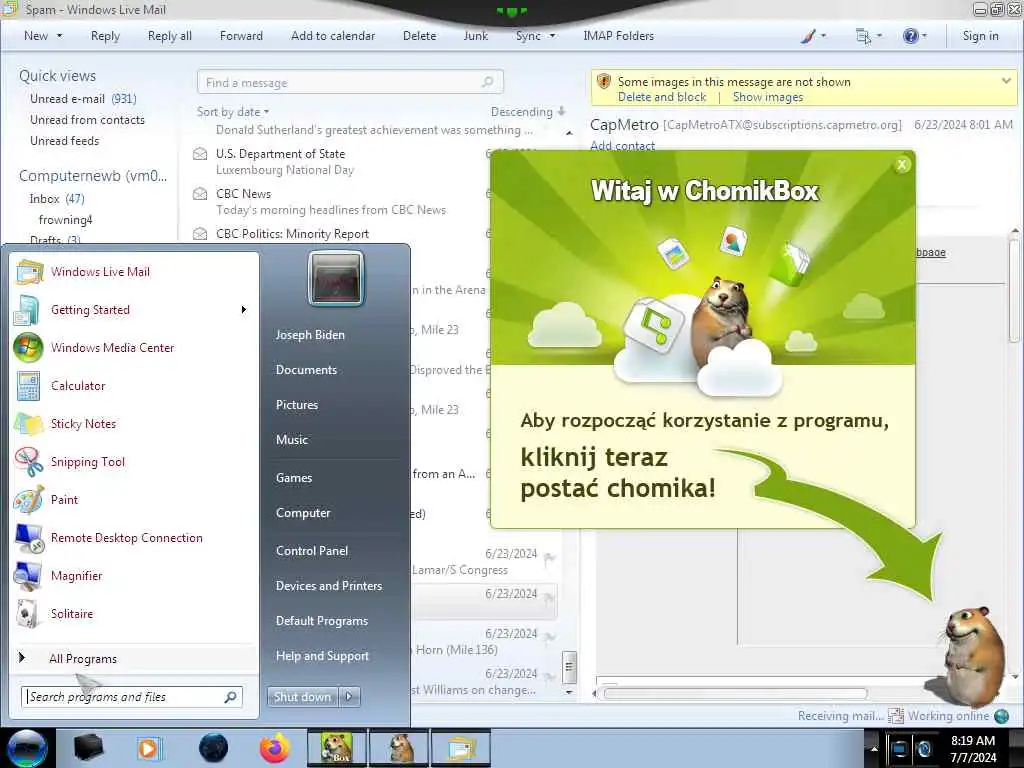Close the ChomikBox welcome popup

902,165
